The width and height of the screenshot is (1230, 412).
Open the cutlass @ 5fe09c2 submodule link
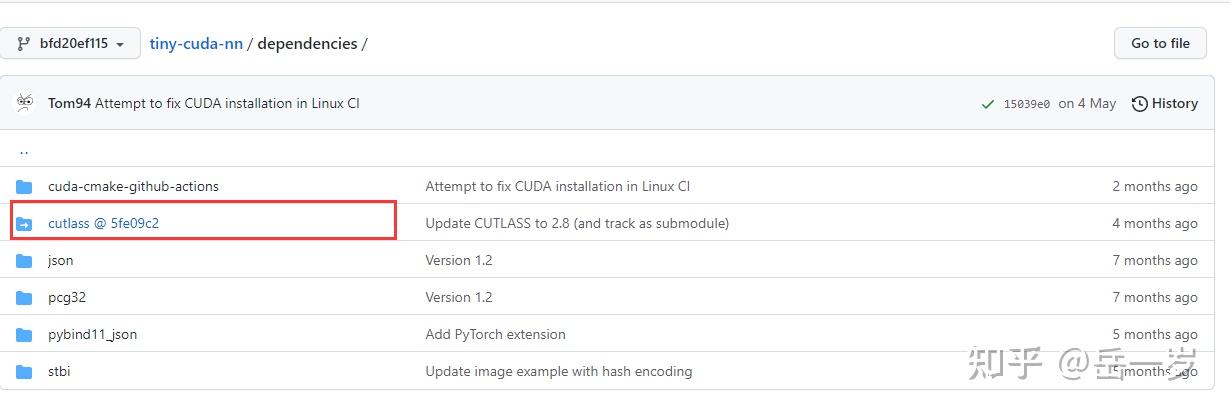(x=103, y=224)
